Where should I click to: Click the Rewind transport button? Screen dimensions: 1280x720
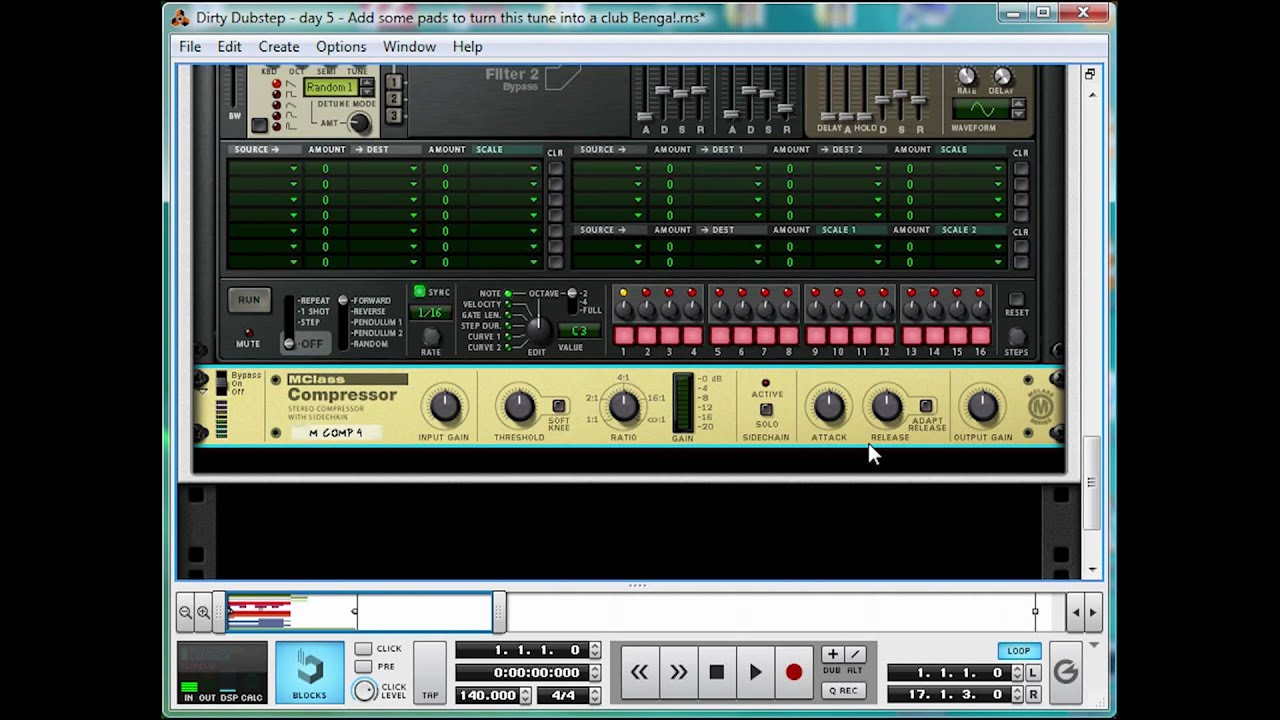(x=639, y=673)
